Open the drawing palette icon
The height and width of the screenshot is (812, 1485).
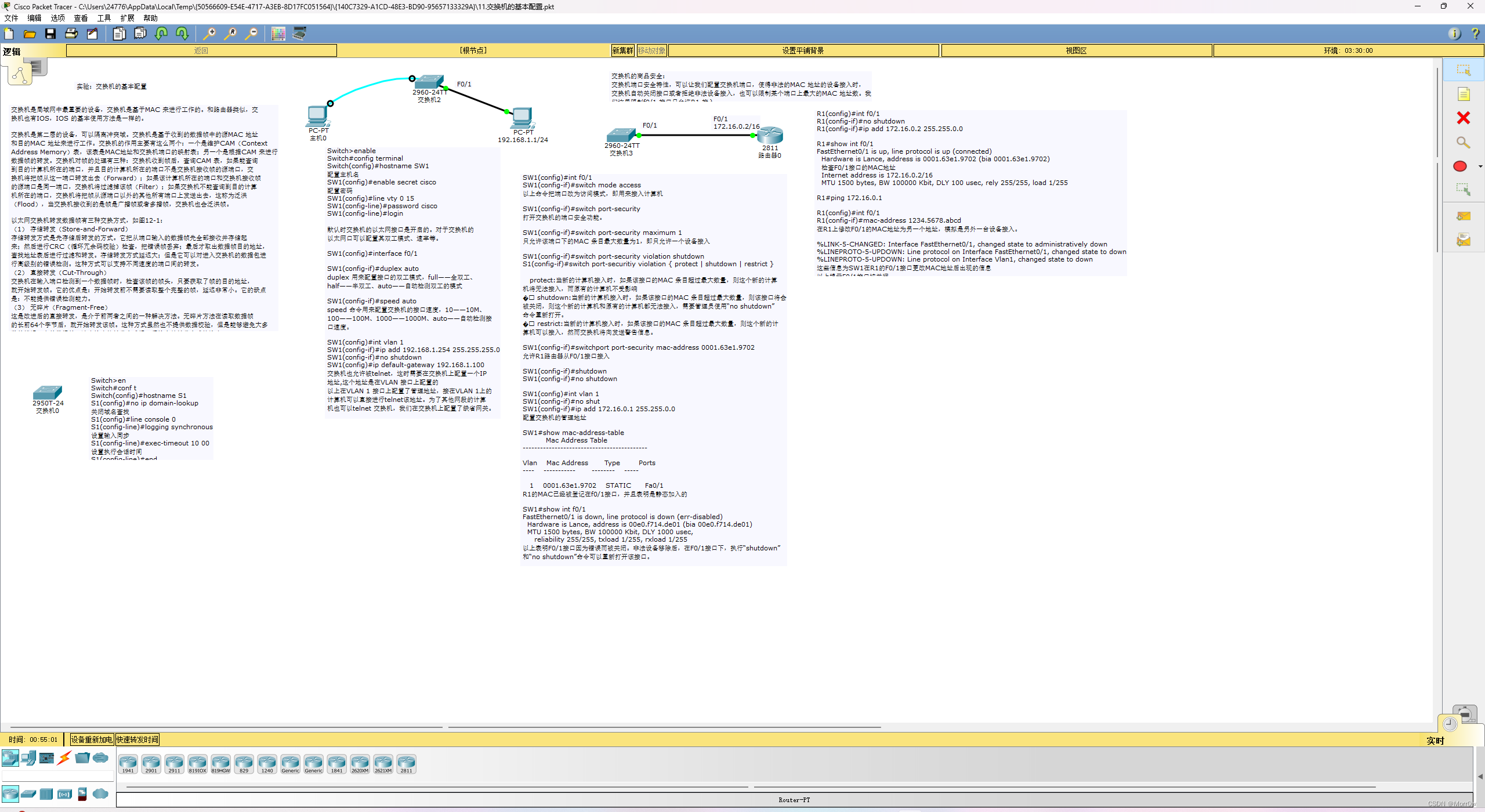278,34
